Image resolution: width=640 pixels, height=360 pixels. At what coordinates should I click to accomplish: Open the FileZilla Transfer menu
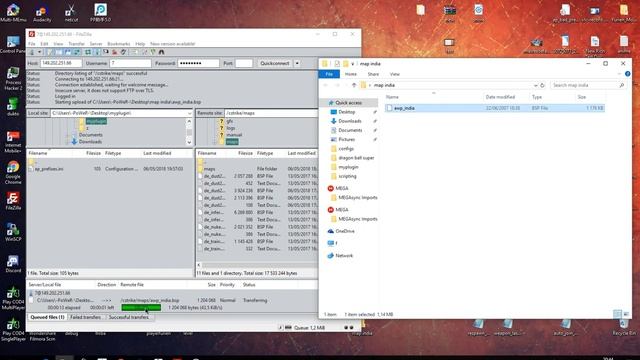pyautogui.click(x=76, y=44)
